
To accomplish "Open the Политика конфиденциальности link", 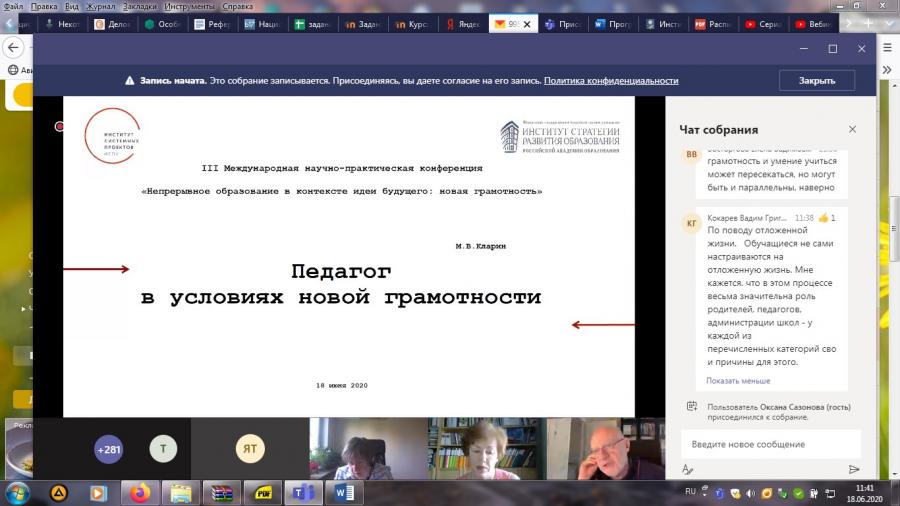I will [611, 81].
